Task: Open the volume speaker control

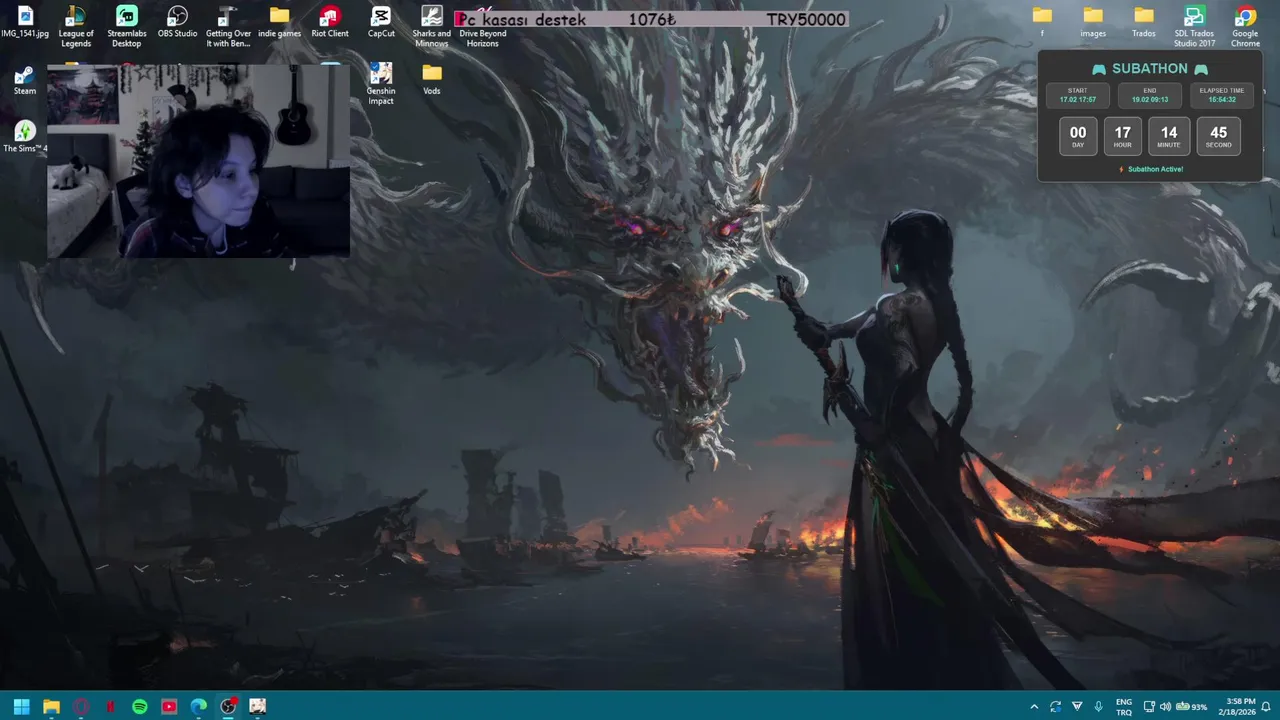Action: (1165, 706)
